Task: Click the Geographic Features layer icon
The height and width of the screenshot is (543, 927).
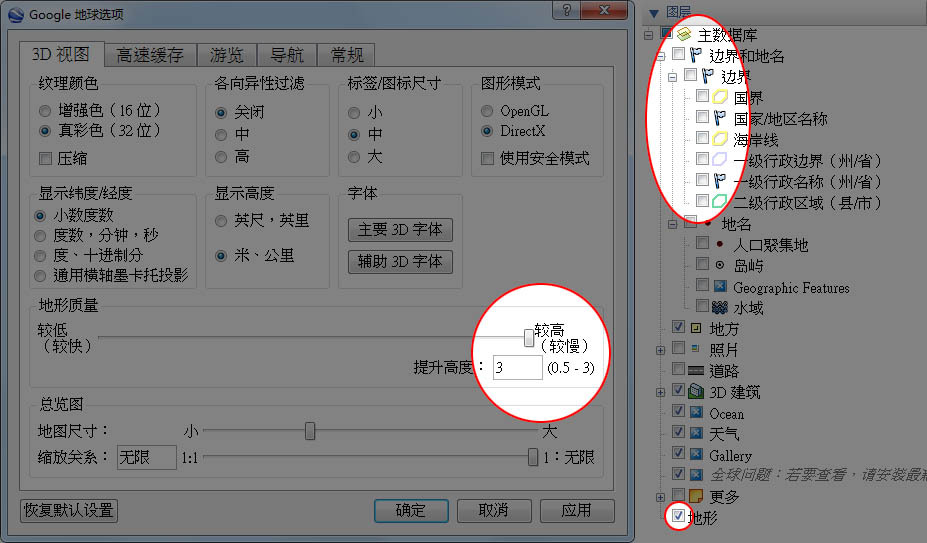Action: pos(719,286)
